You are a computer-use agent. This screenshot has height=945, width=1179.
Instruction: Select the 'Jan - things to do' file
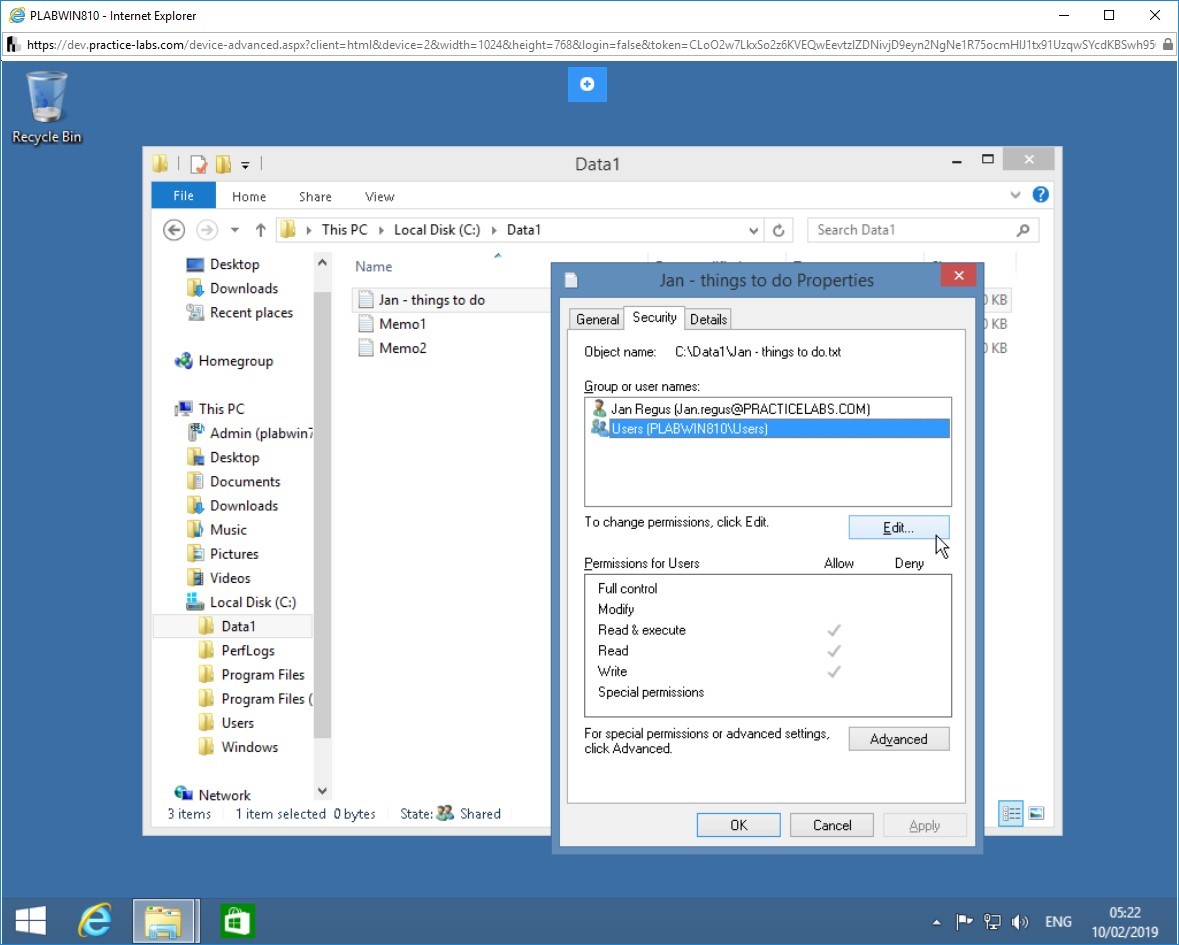(432, 300)
